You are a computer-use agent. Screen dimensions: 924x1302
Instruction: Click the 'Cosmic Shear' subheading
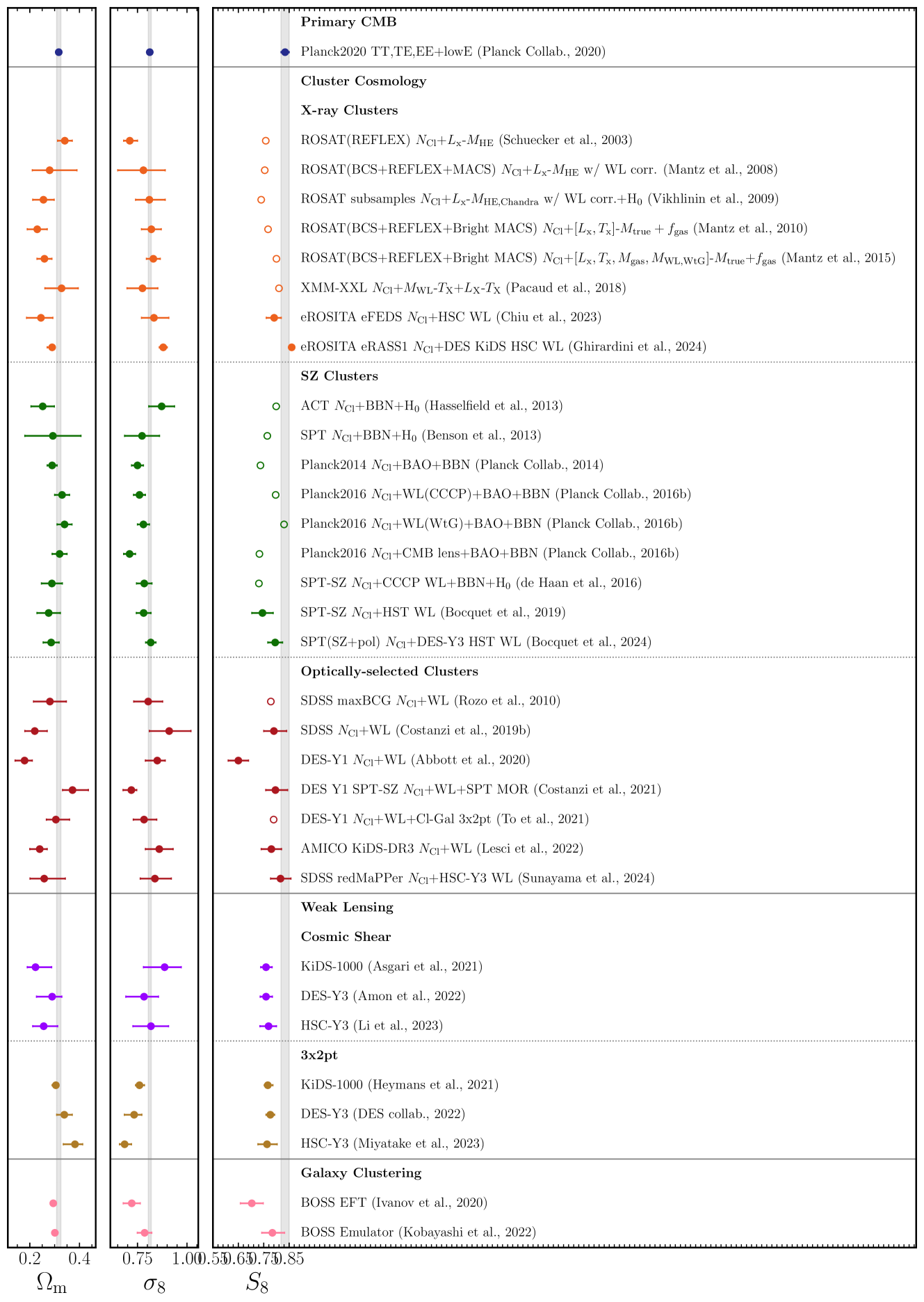click(346, 937)
